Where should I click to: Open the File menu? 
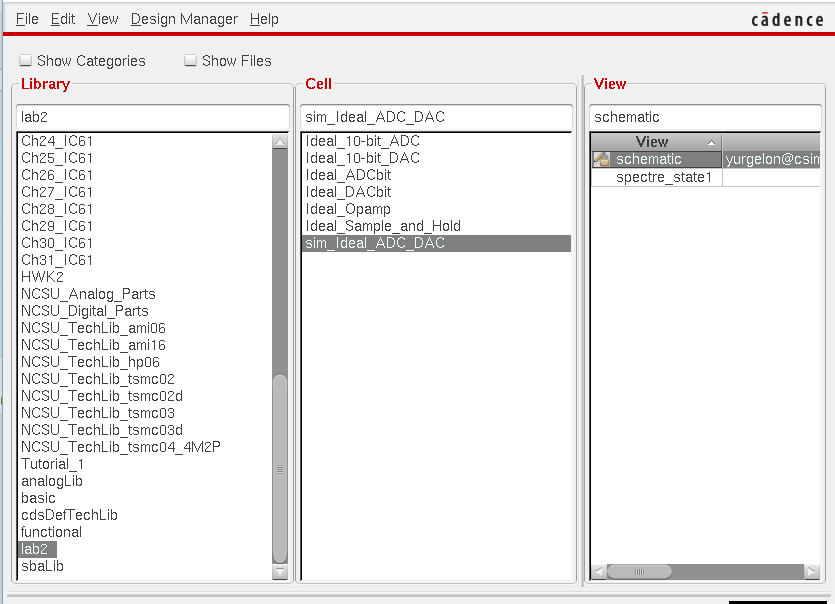27,19
